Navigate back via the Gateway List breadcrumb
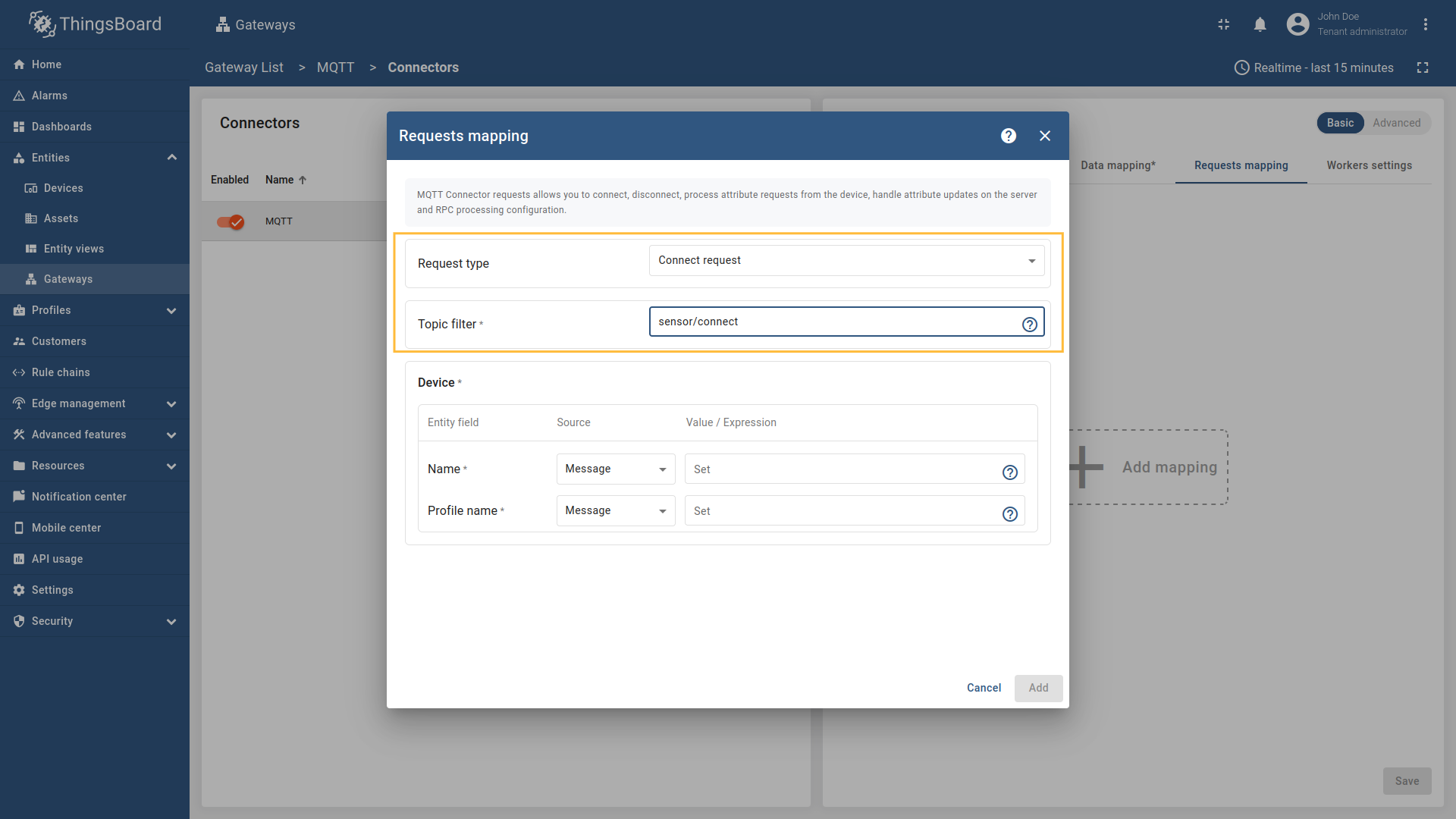1456x819 pixels. pos(243,67)
